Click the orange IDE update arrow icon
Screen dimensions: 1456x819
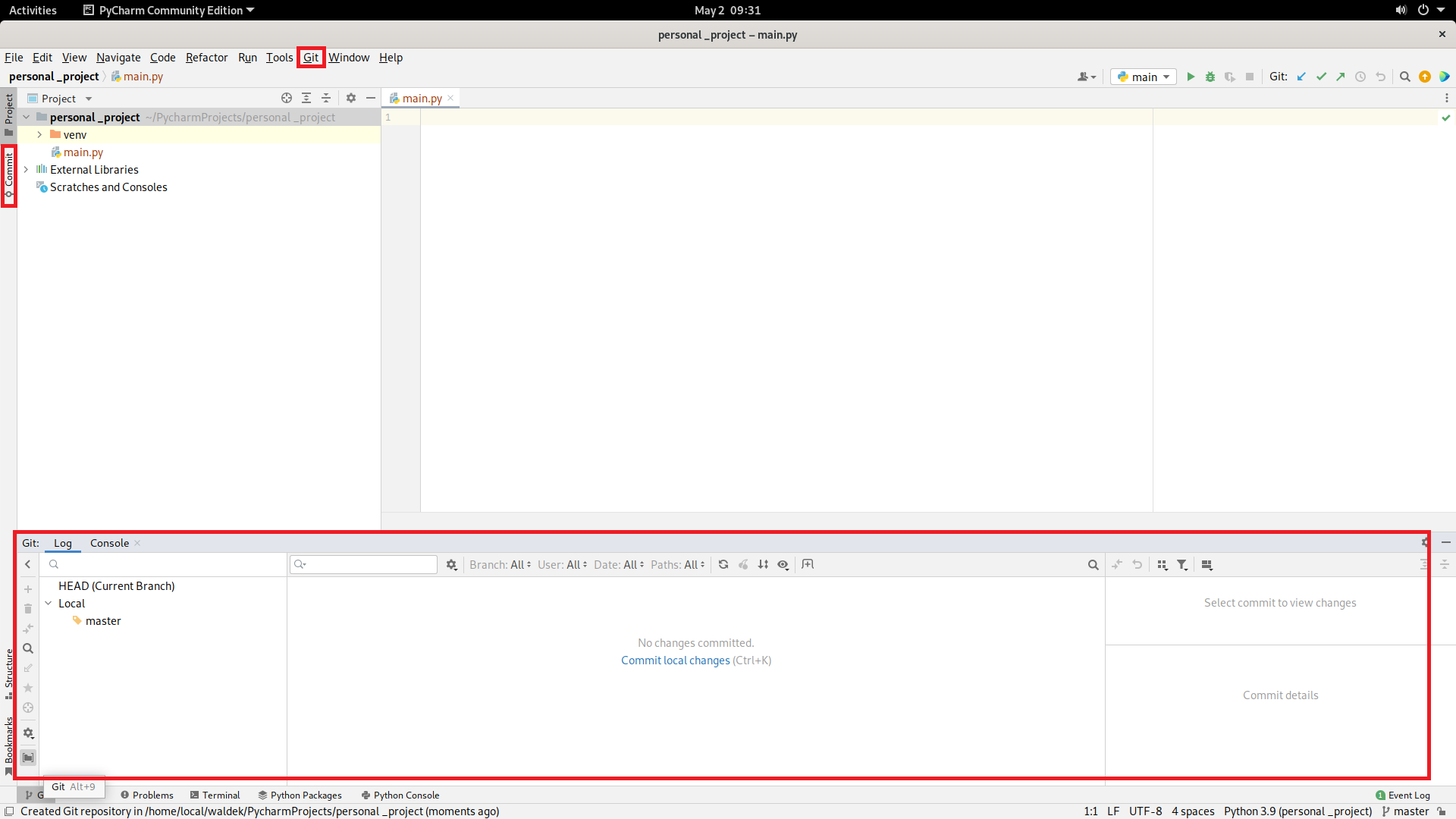1425,77
